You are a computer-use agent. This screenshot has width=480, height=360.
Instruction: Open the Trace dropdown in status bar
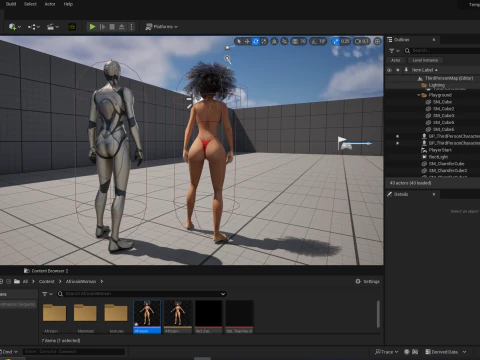[x=386, y=352]
